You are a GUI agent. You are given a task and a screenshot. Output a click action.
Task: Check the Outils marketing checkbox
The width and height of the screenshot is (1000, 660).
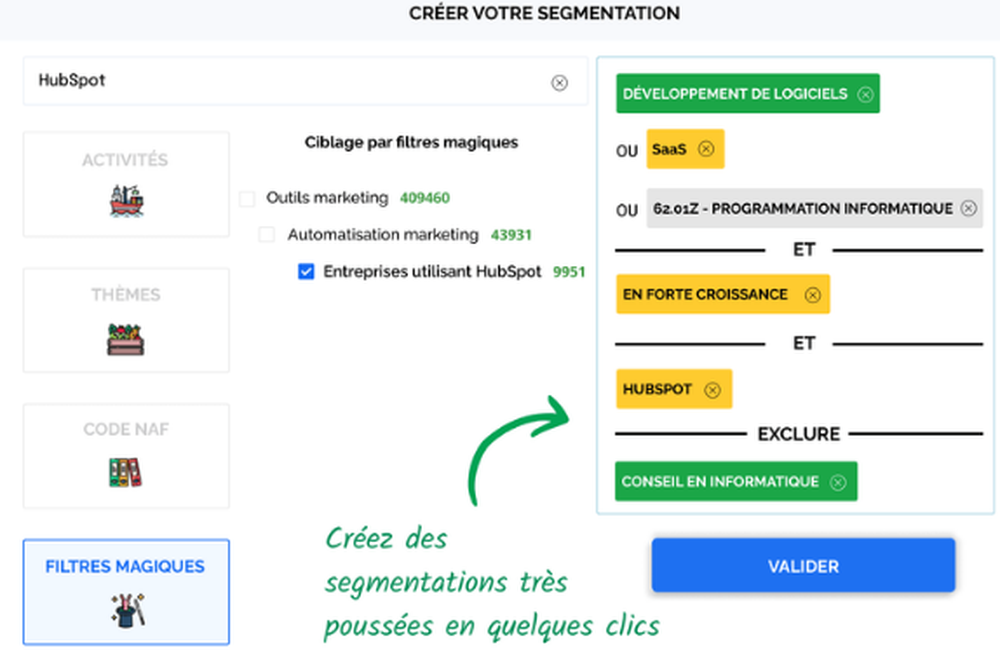point(247,199)
